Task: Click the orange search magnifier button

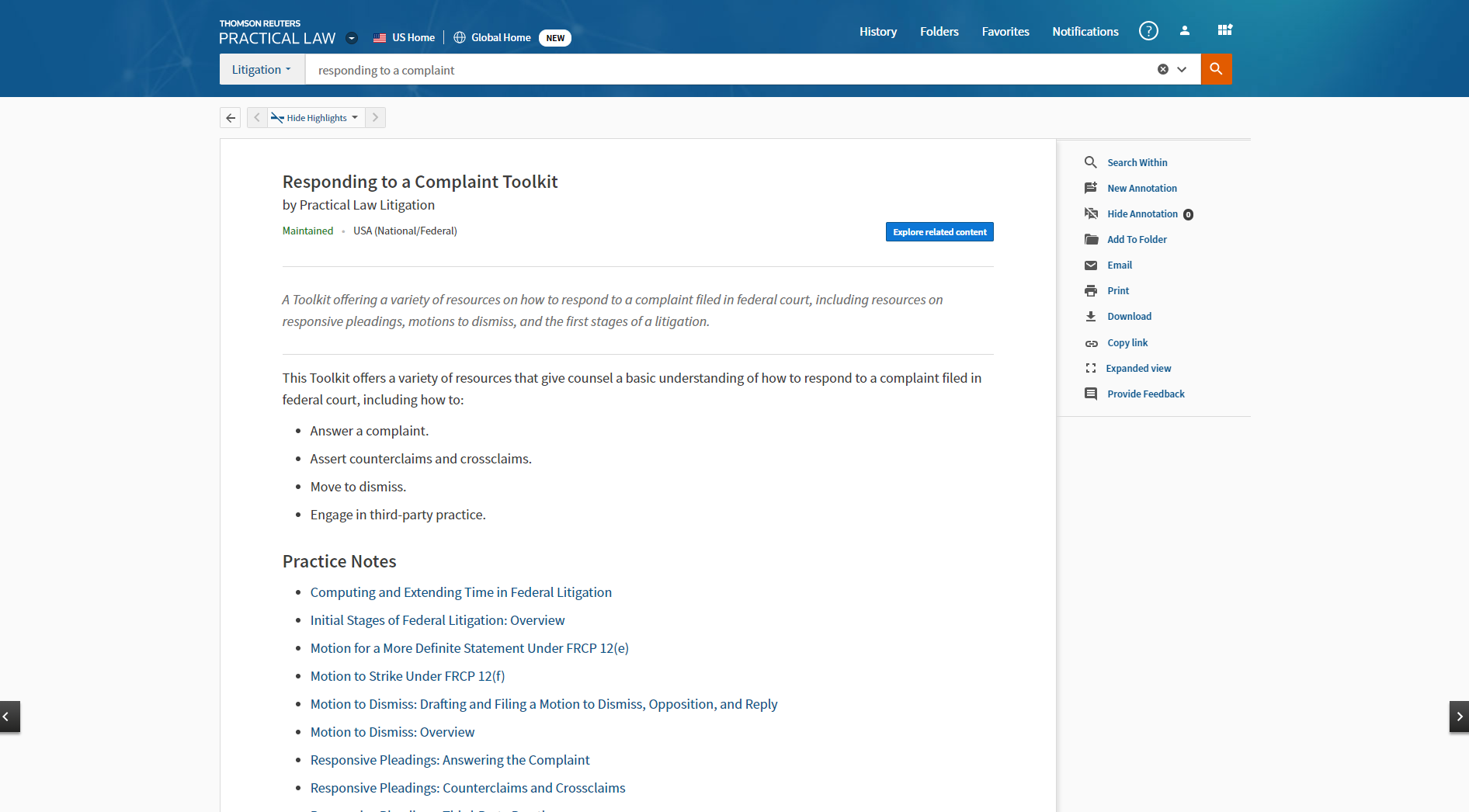Action: [x=1216, y=69]
